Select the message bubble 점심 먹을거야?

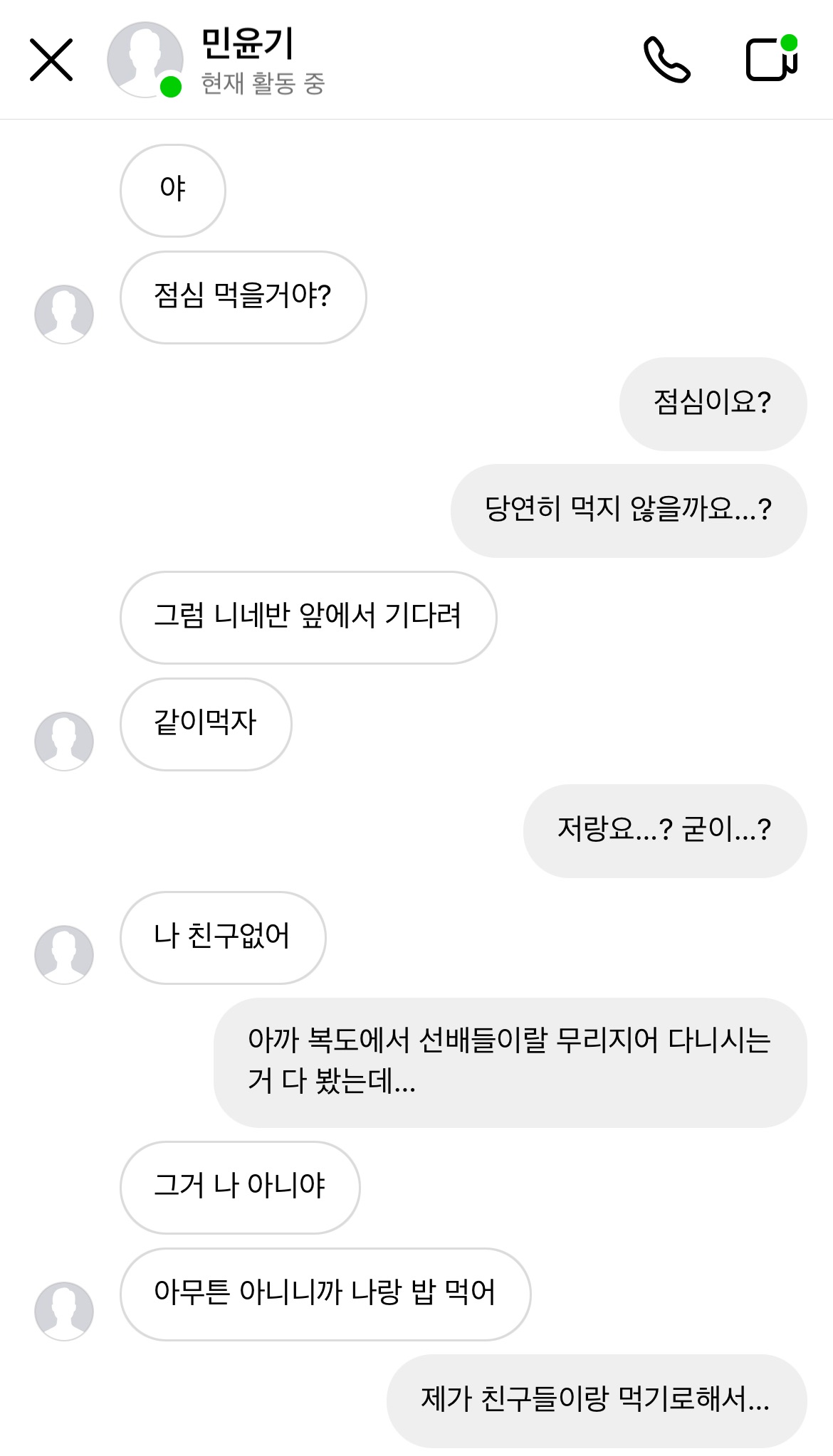(x=243, y=297)
